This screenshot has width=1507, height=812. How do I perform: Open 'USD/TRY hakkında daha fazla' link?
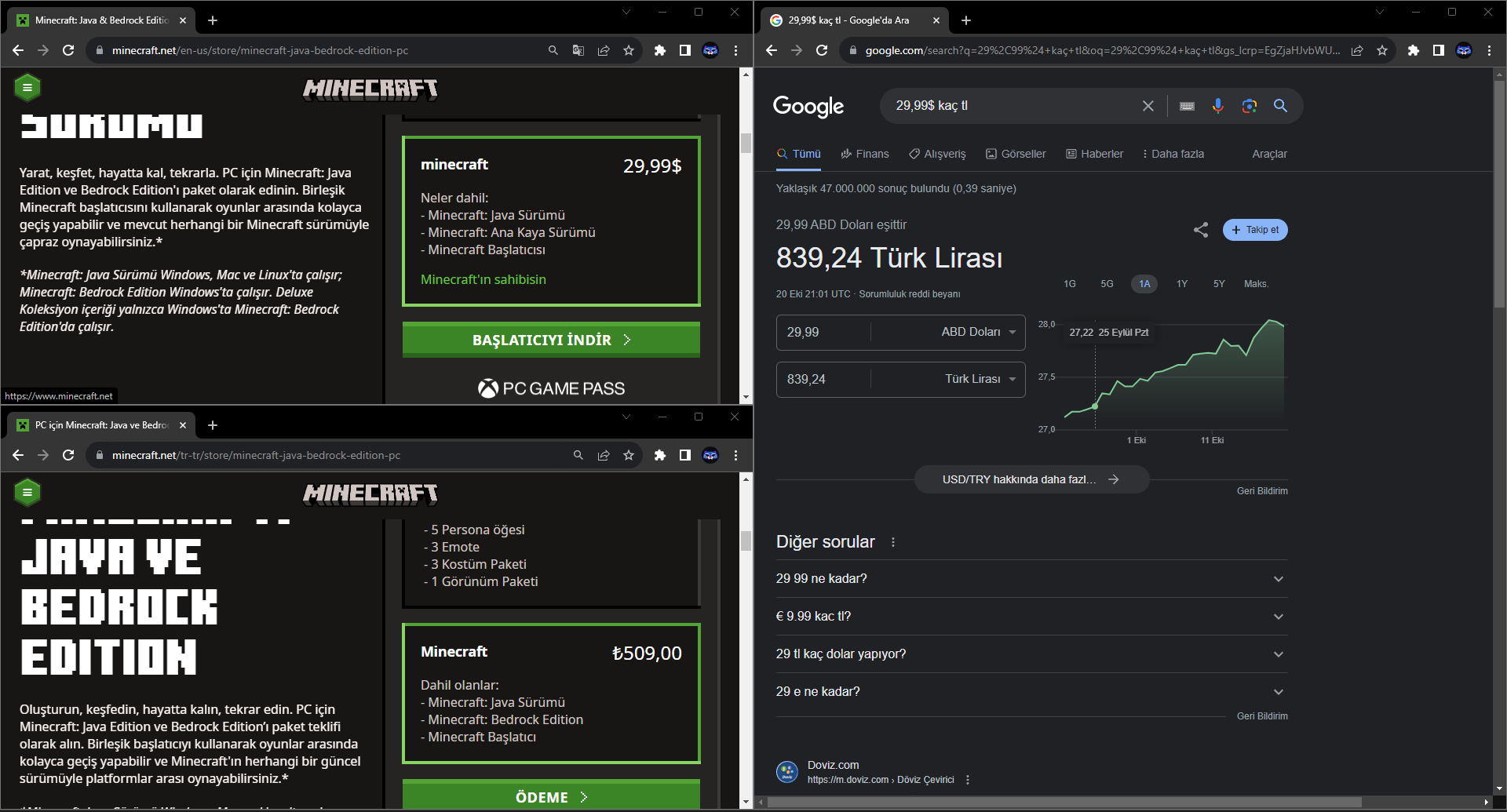tap(1031, 479)
